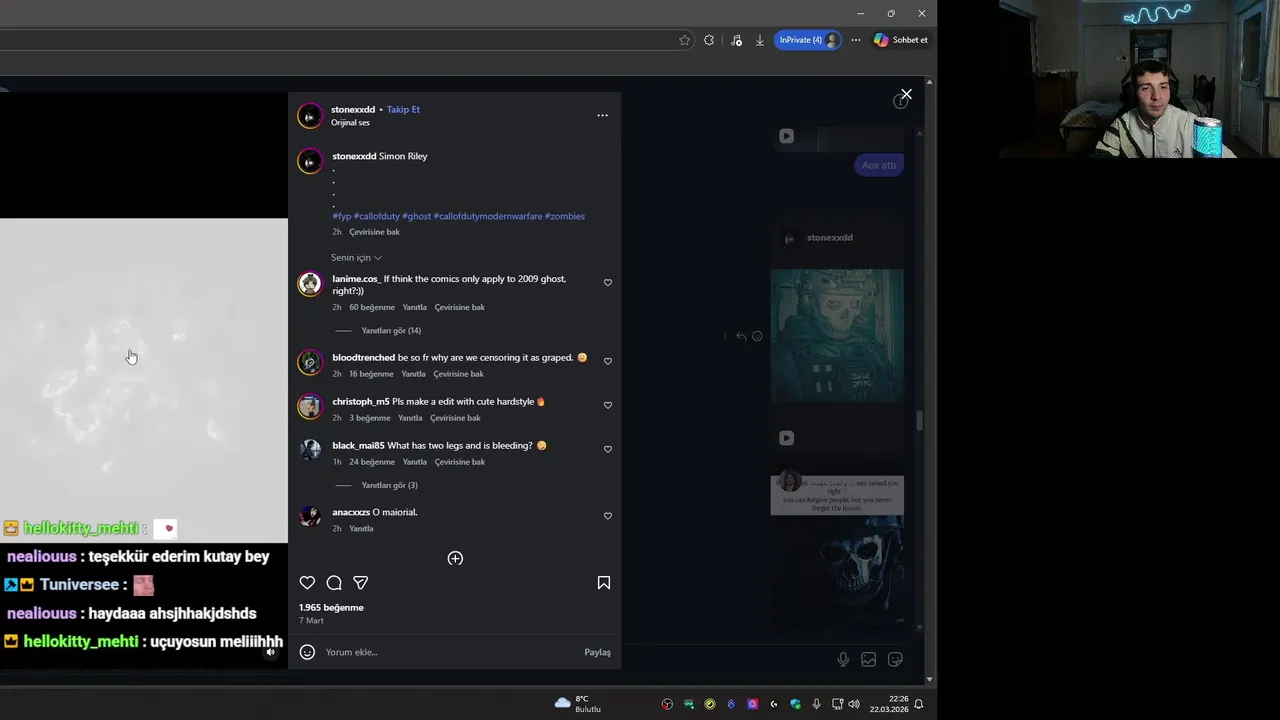Unmute the video with speaker icon

[x=270, y=652]
